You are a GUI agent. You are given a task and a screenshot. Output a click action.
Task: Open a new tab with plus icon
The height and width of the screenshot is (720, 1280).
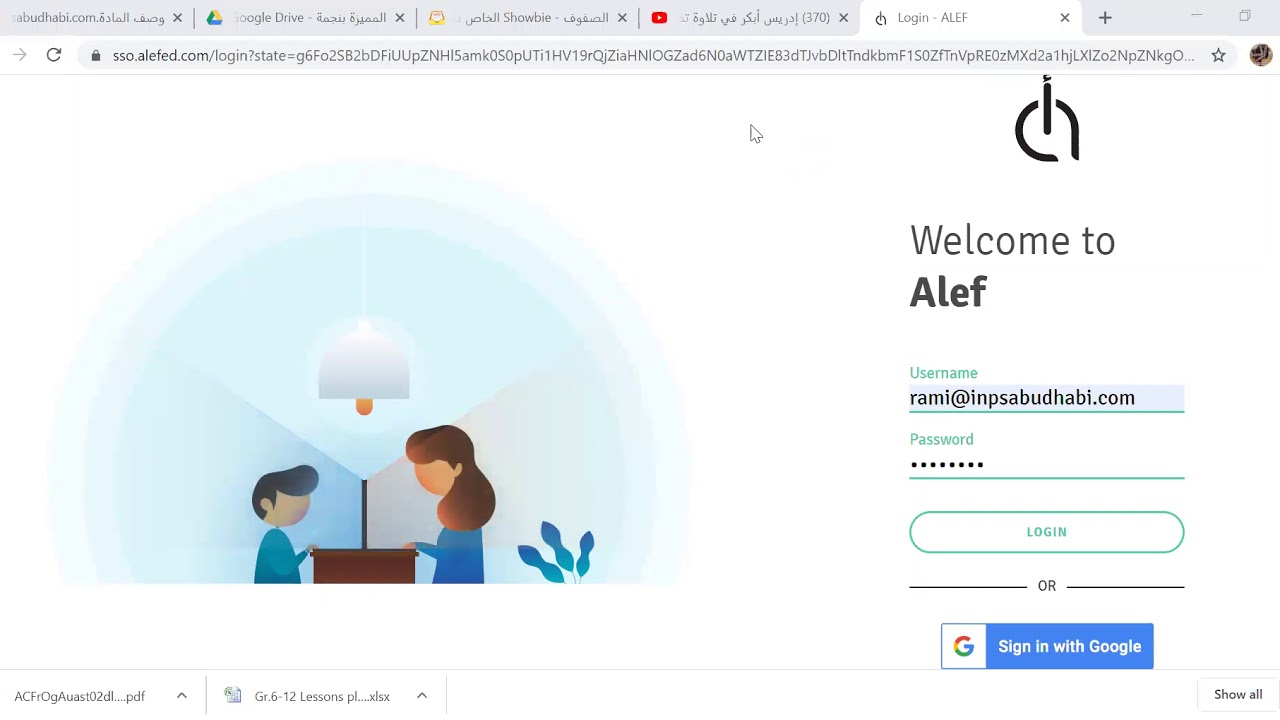[1105, 18]
